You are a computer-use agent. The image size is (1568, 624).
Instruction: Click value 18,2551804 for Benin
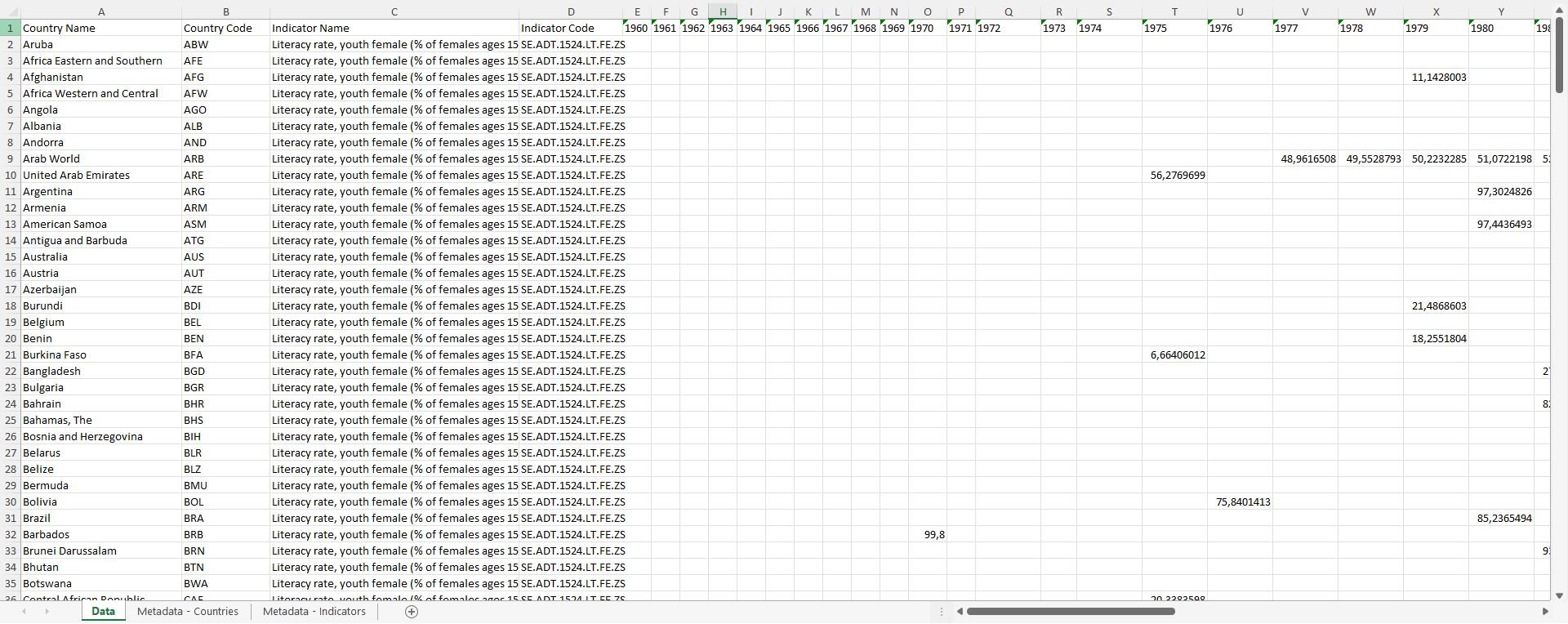pyautogui.click(x=1436, y=338)
